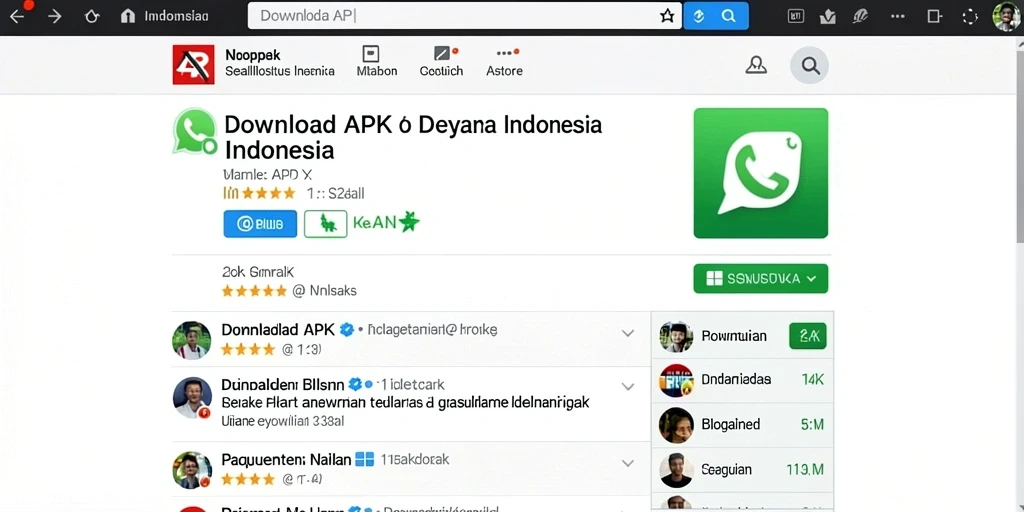Image resolution: width=1024 pixels, height=512 pixels.
Task: Click the Imdomslaa tab title
Action: pos(176,16)
